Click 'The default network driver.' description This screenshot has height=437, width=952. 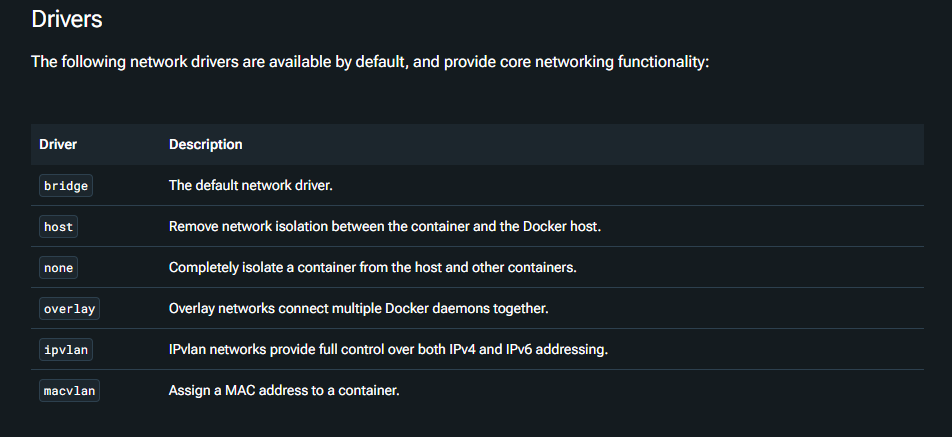tap(251, 185)
